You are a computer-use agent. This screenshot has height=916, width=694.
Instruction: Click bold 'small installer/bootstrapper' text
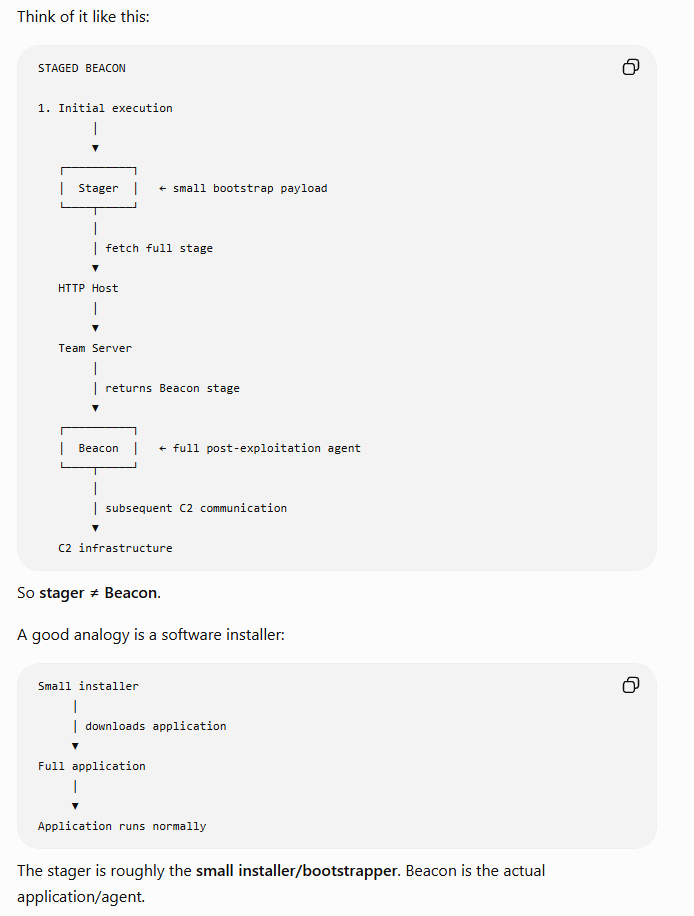pos(297,871)
